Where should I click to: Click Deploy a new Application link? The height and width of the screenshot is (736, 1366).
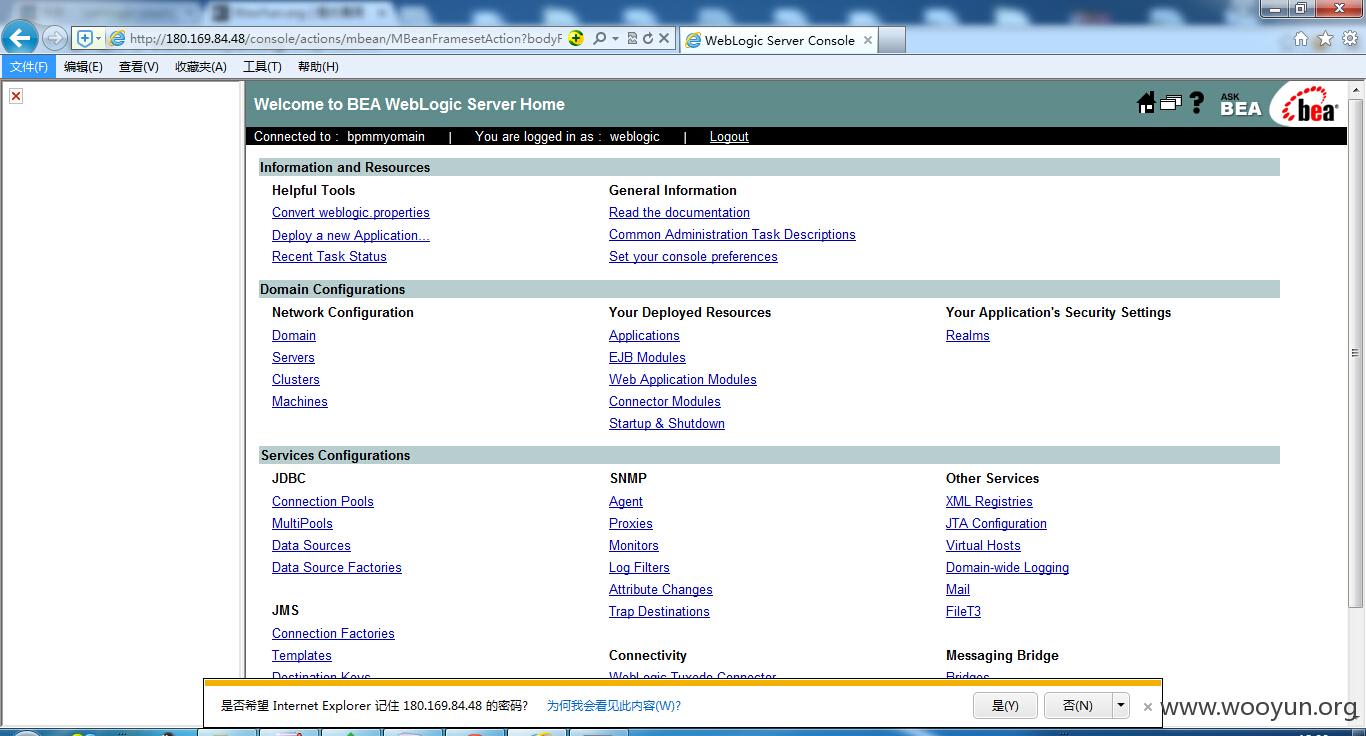point(351,236)
